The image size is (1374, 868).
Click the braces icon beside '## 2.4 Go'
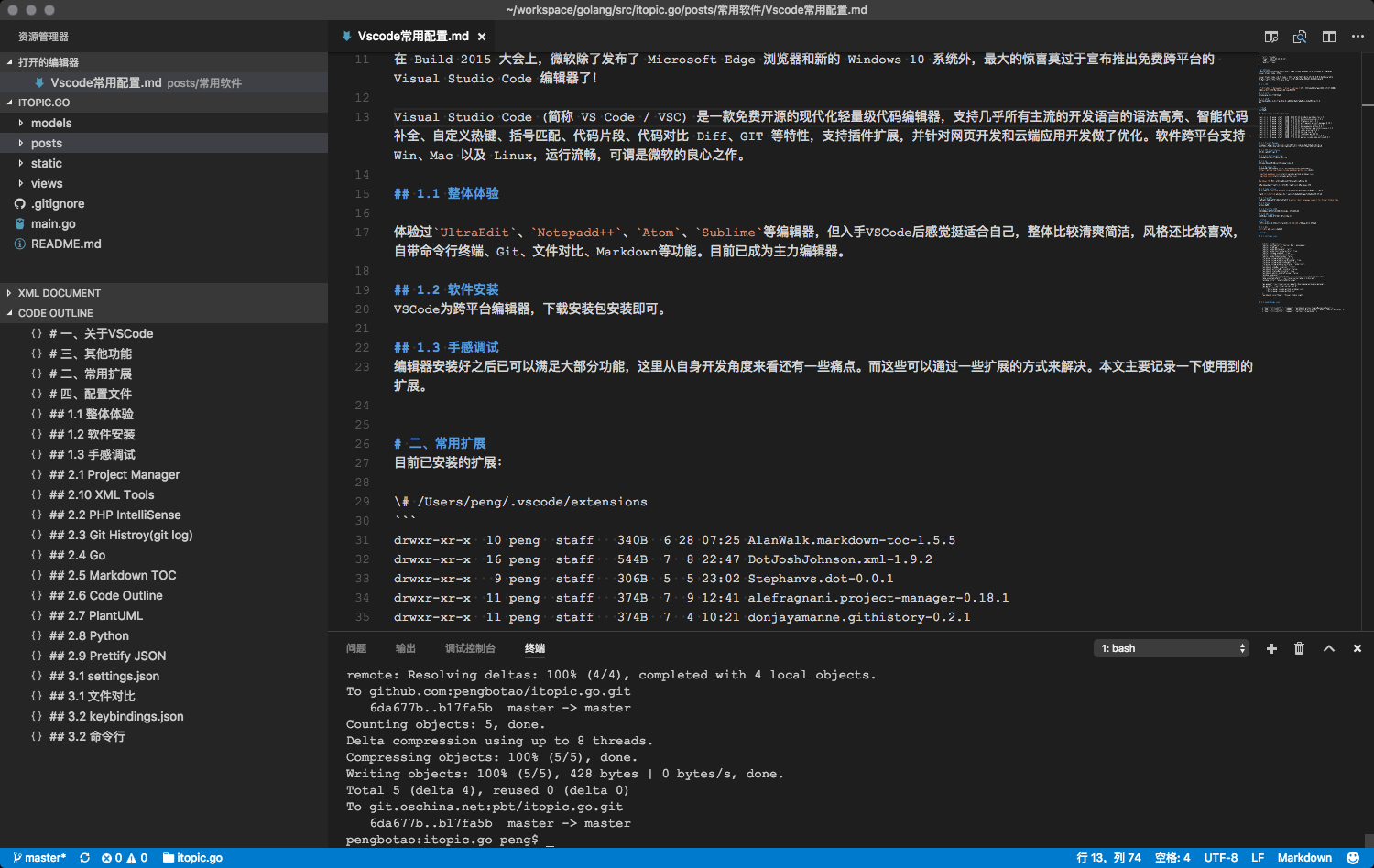click(x=37, y=555)
